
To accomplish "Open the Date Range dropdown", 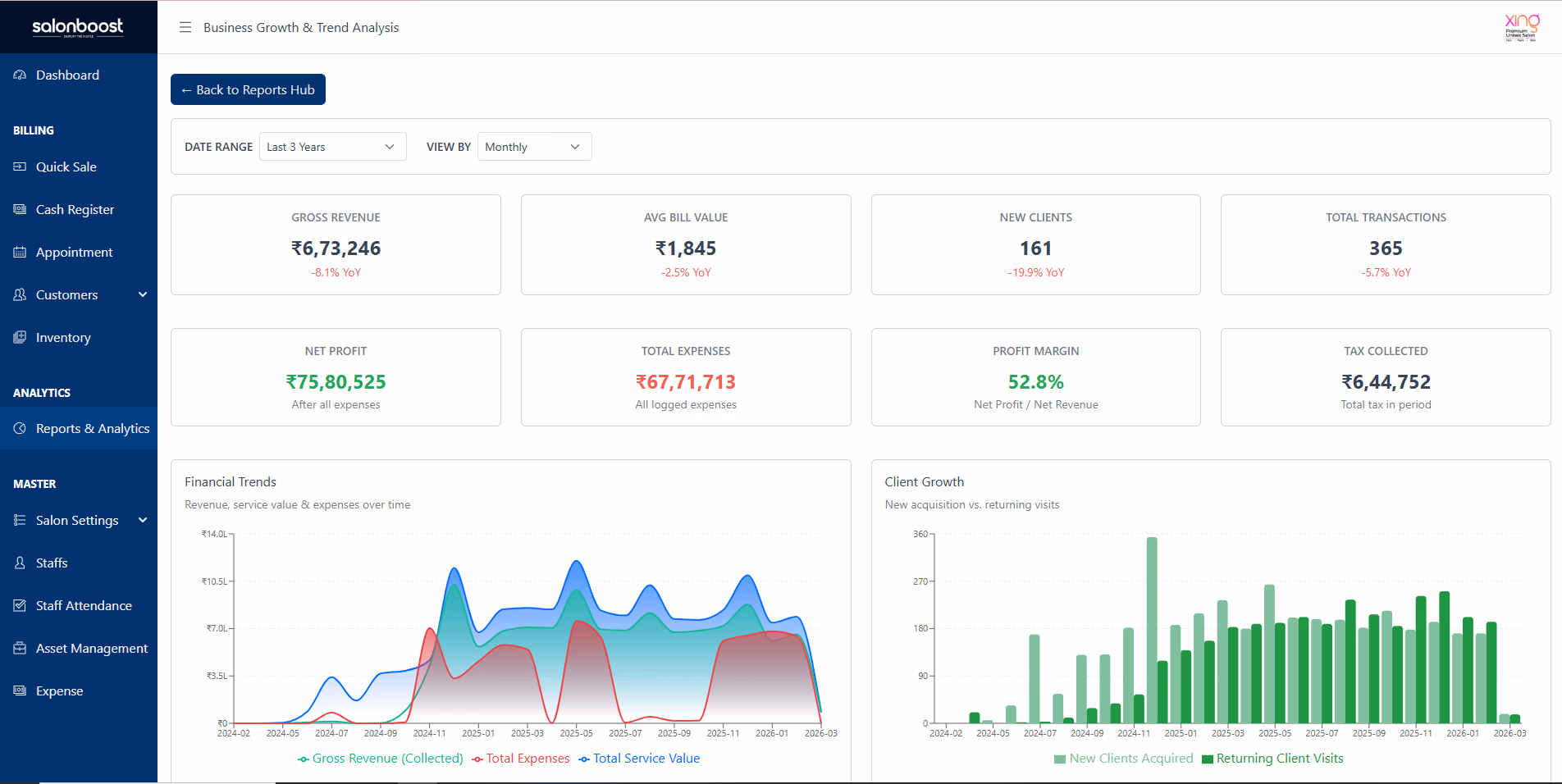I will point(332,147).
